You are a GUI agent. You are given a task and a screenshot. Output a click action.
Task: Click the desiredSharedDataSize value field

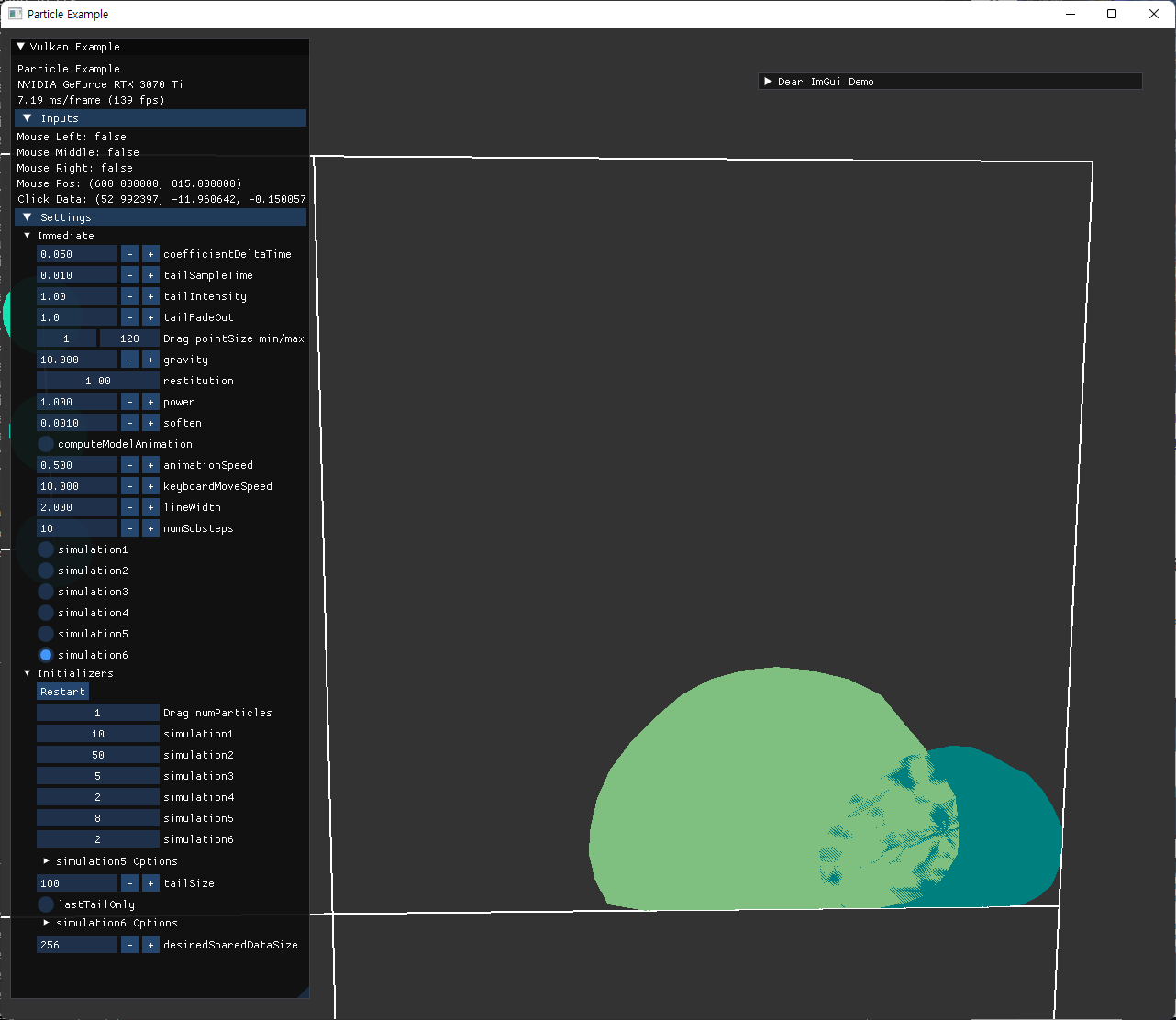(x=77, y=945)
